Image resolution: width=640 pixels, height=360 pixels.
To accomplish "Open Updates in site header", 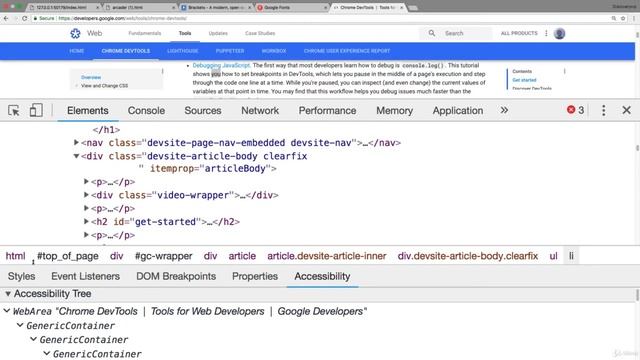I will [x=218, y=33].
